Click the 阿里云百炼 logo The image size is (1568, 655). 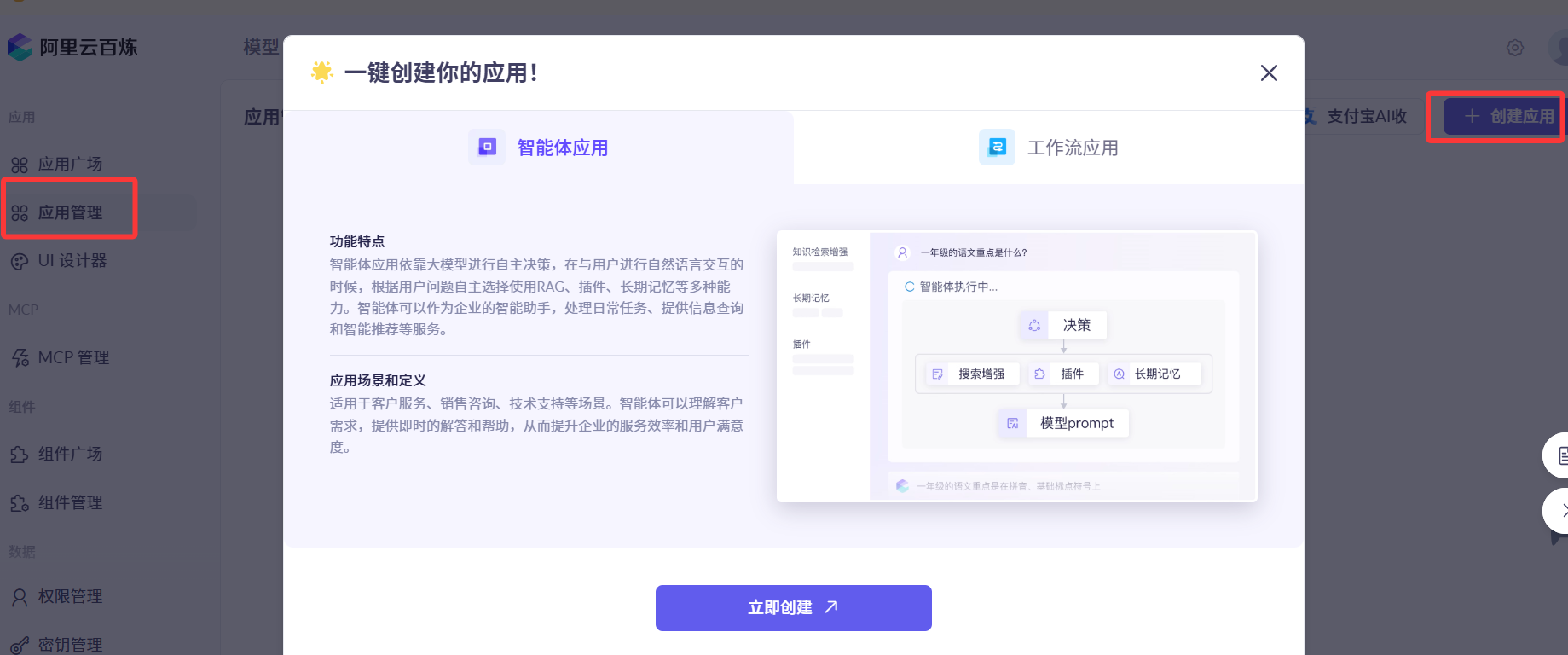pos(72,47)
